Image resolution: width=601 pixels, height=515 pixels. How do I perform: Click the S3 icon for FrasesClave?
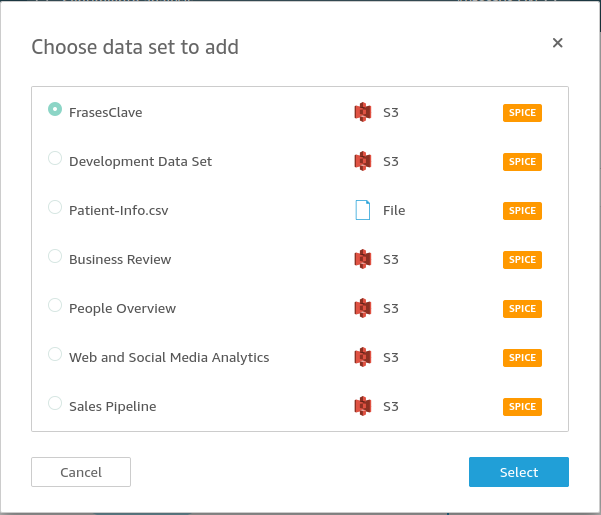362,113
